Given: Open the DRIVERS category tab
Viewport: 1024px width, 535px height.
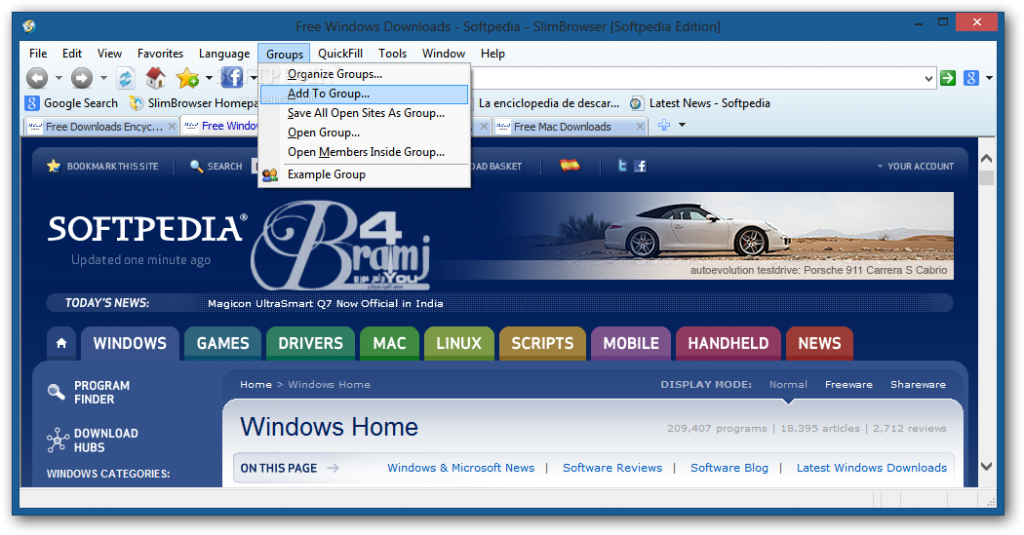Looking at the screenshot, I should [310, 343].
